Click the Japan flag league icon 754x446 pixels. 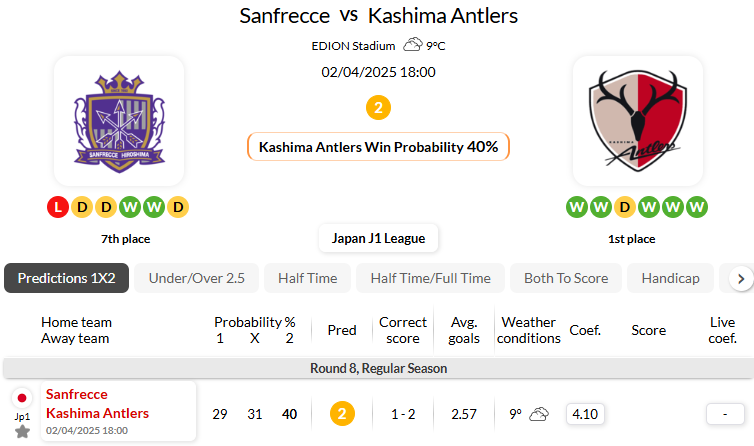pos(22,399)
